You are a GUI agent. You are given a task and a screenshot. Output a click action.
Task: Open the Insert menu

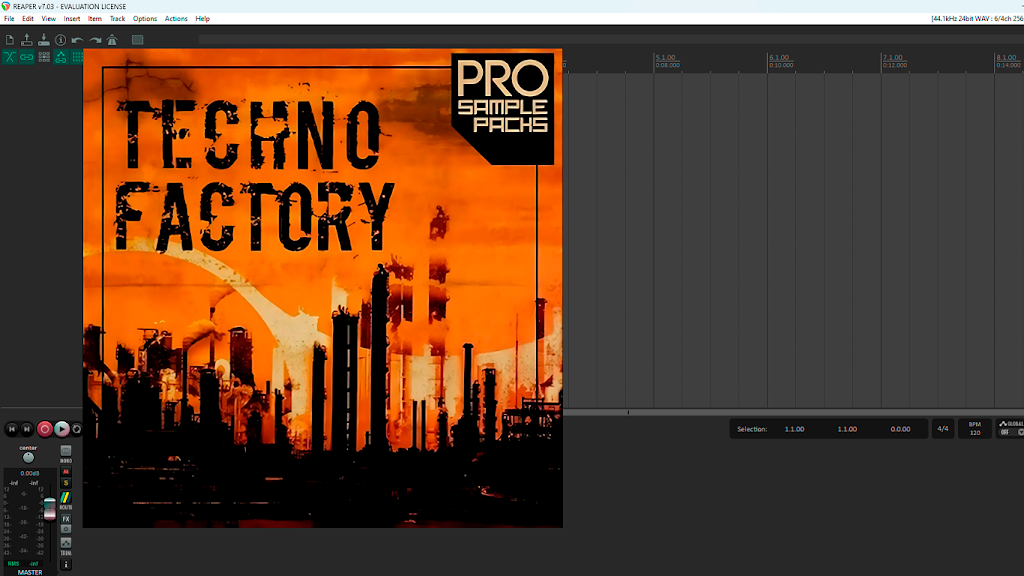72,19
